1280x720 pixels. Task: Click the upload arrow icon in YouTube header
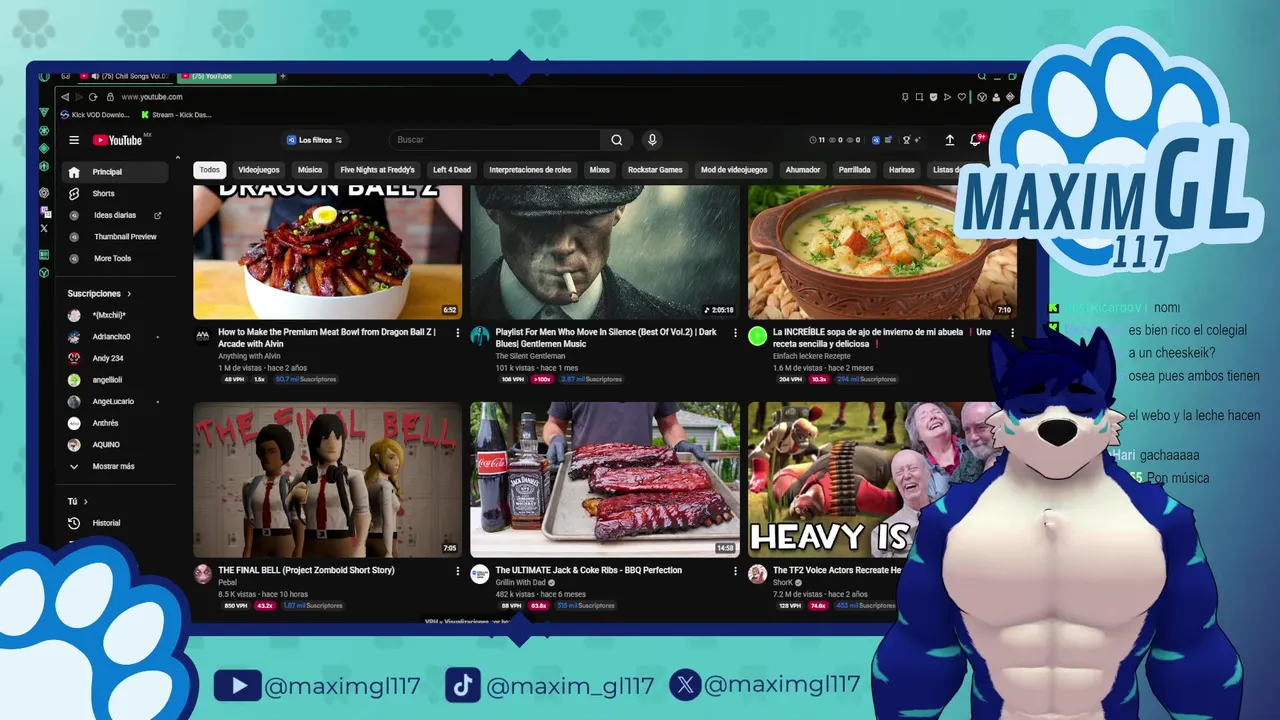pos(949,140)
